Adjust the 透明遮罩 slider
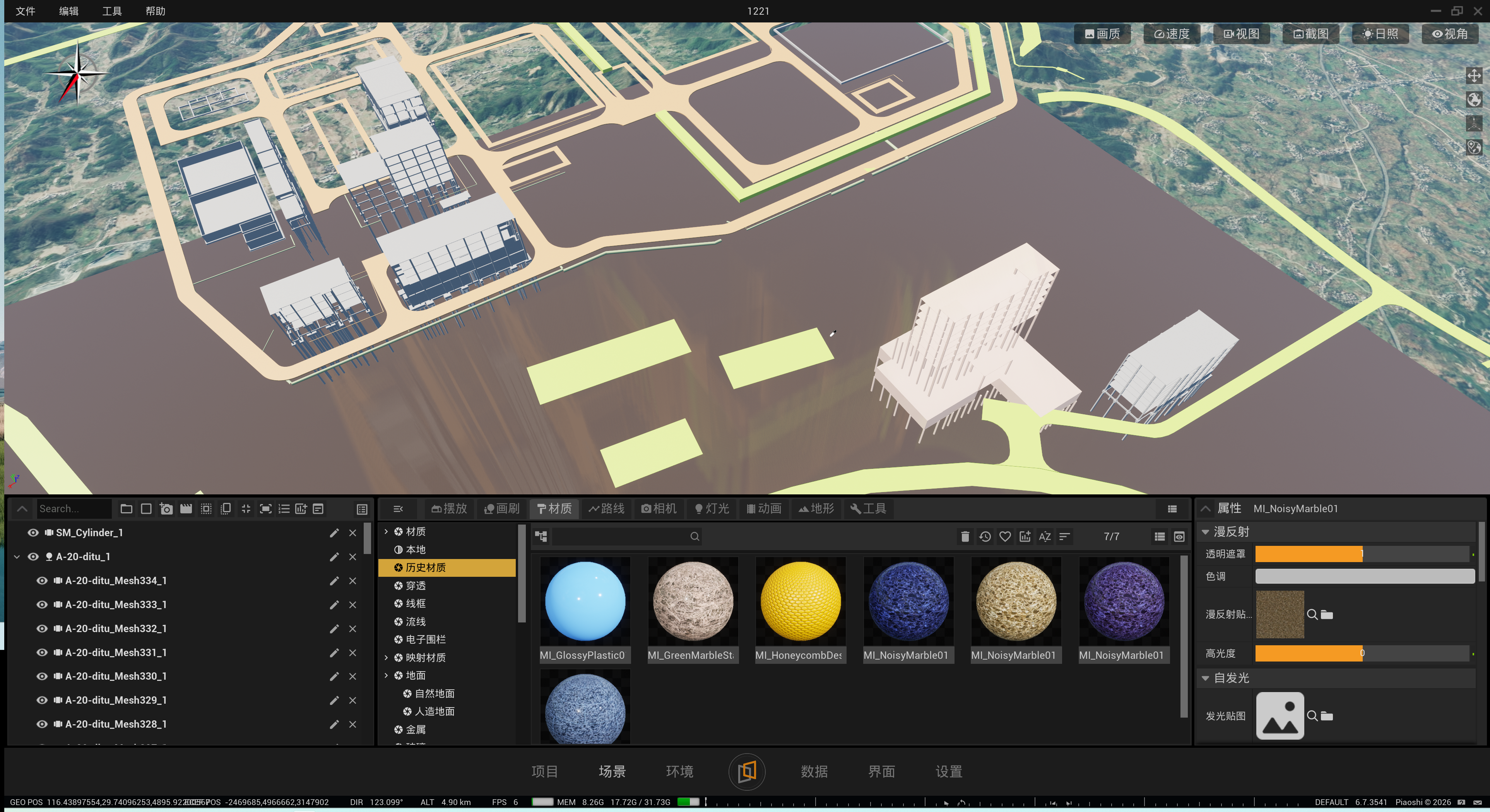The height and width of the screenshot is (812, 1490). tap(1362, 554)
